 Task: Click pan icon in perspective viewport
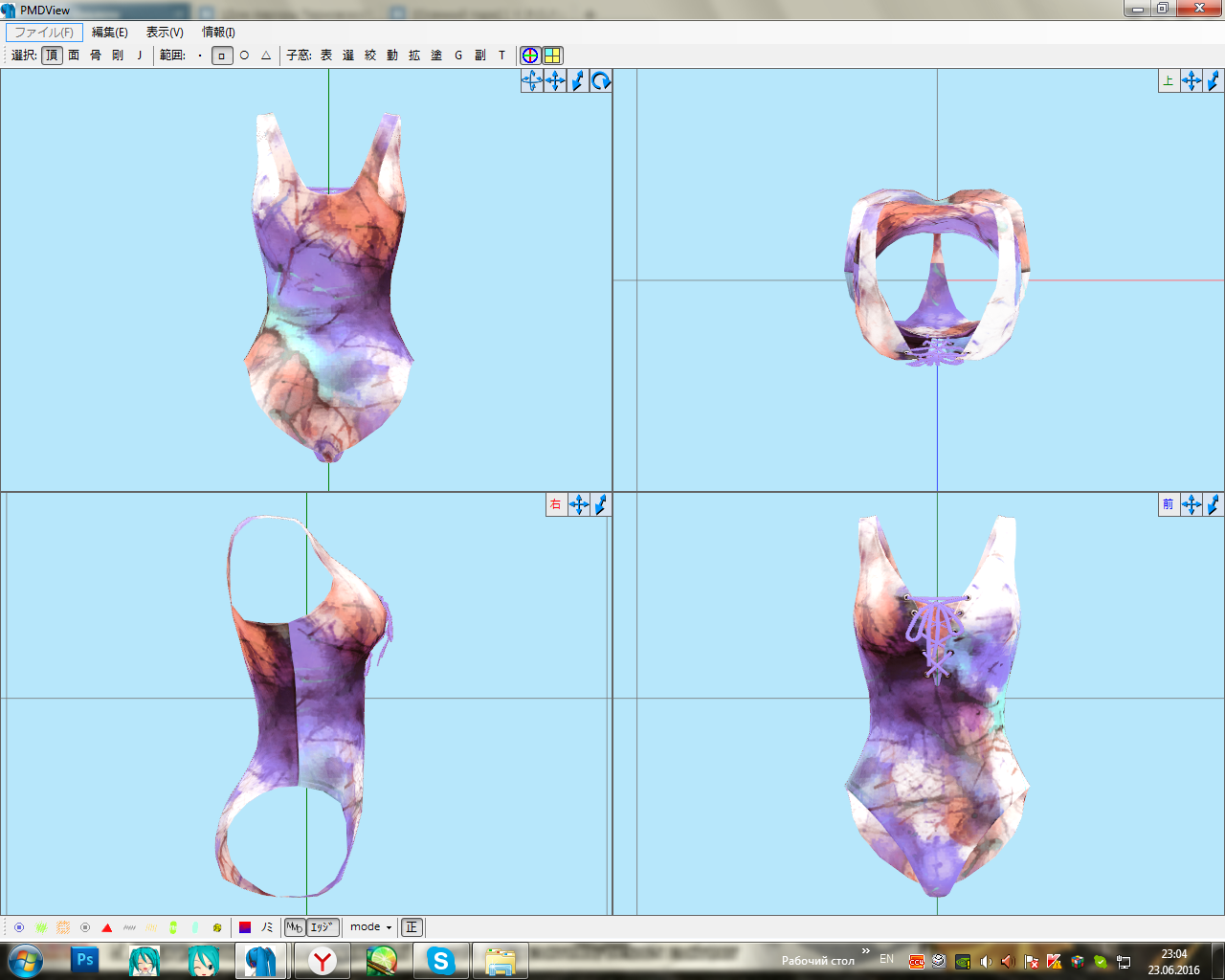(555, 81)
